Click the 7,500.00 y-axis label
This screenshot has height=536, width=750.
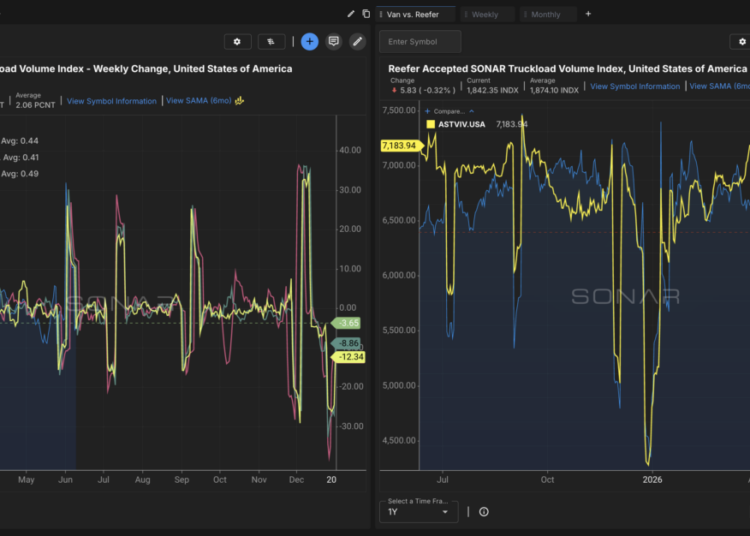click(x=399, y=110)
